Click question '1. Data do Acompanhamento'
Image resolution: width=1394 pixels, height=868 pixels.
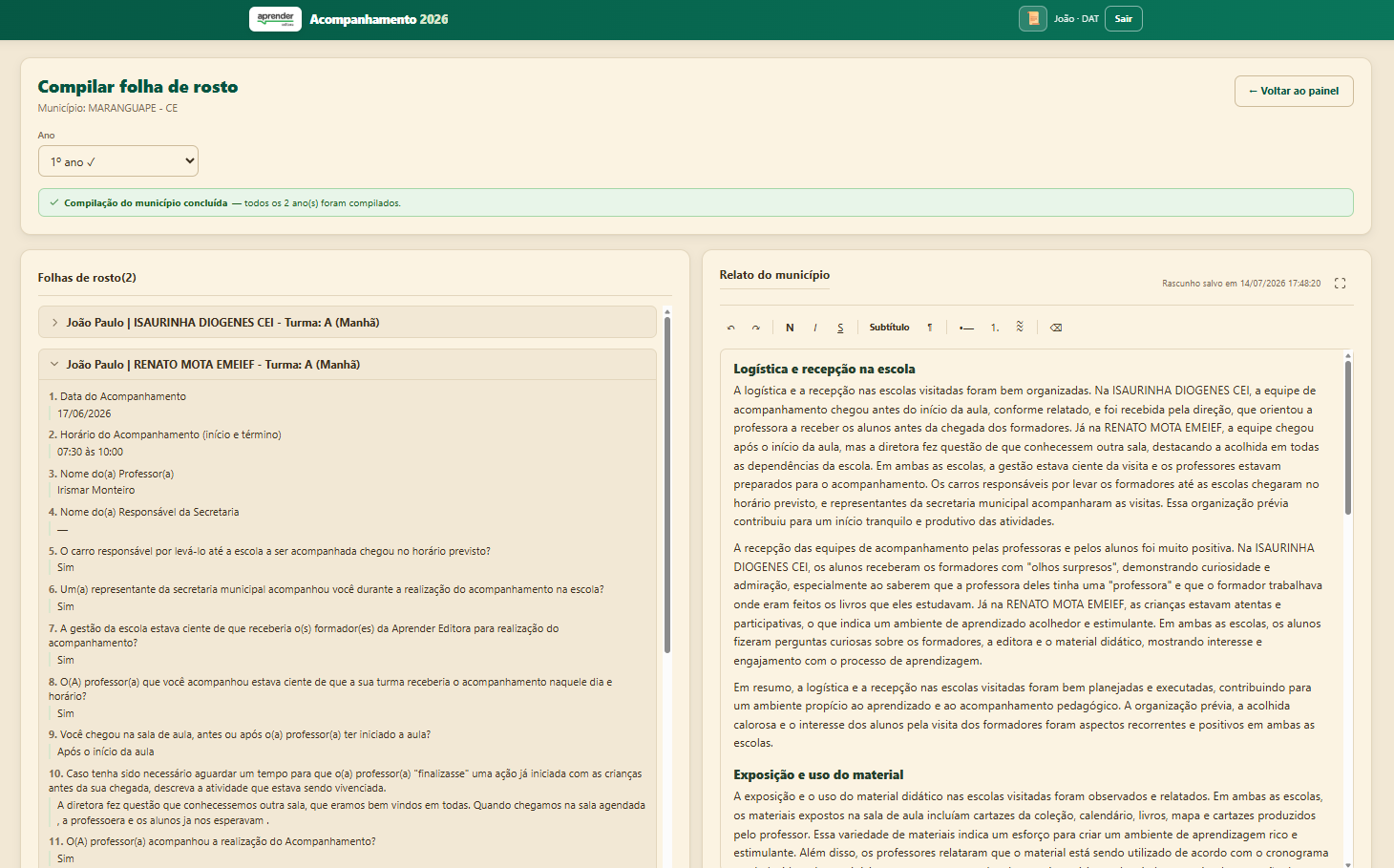click(117, 396)
